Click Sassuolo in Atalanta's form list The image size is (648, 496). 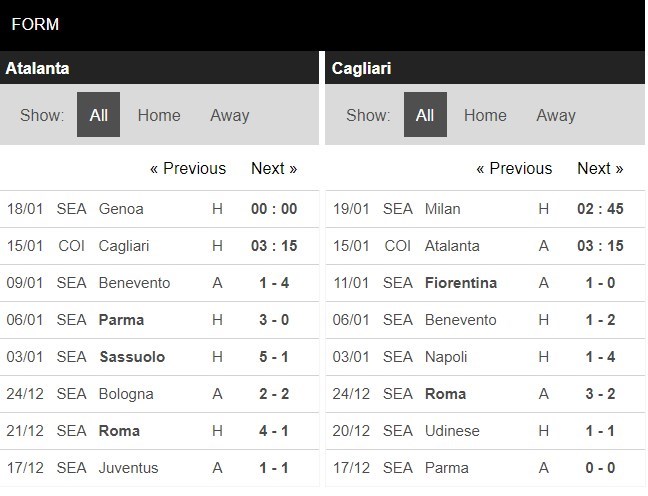(132, 357)
